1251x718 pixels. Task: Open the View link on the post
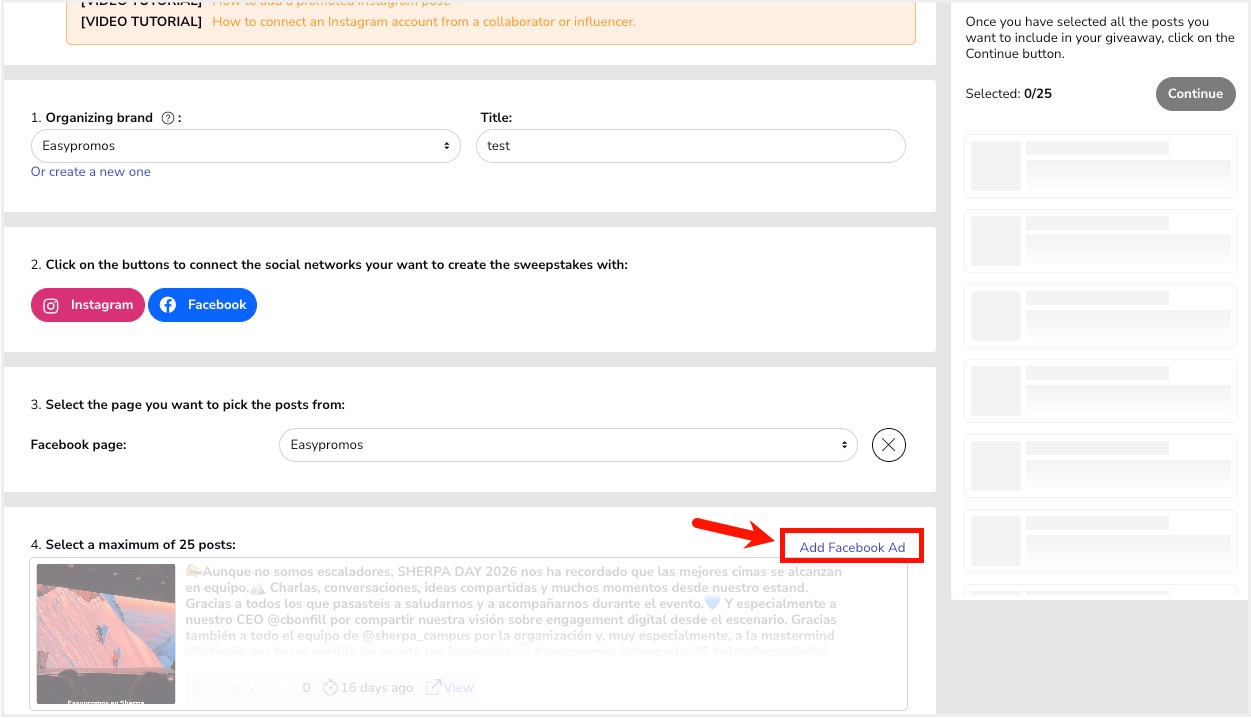point(450,688)
